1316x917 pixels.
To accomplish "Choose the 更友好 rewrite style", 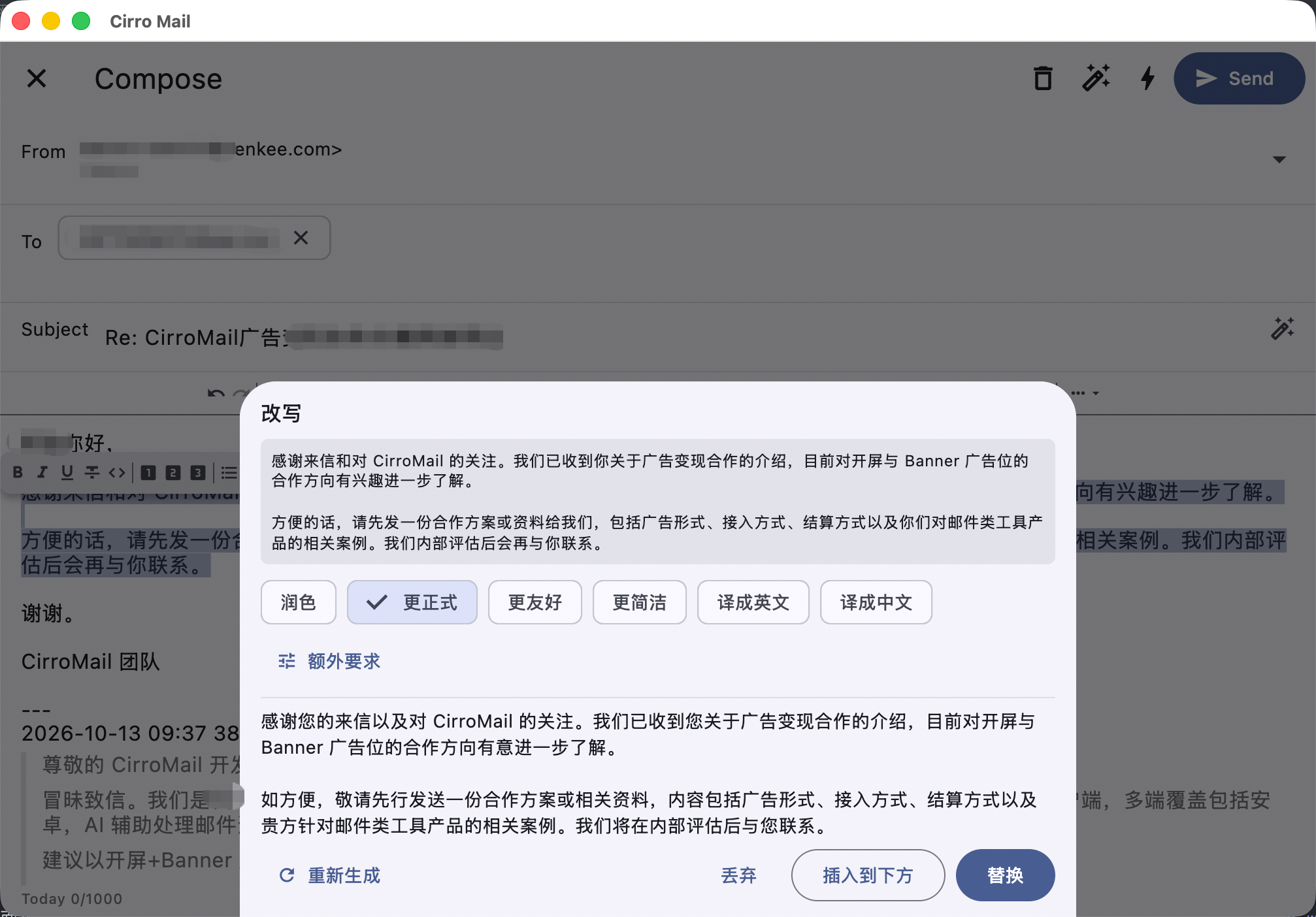I will 535,602.
